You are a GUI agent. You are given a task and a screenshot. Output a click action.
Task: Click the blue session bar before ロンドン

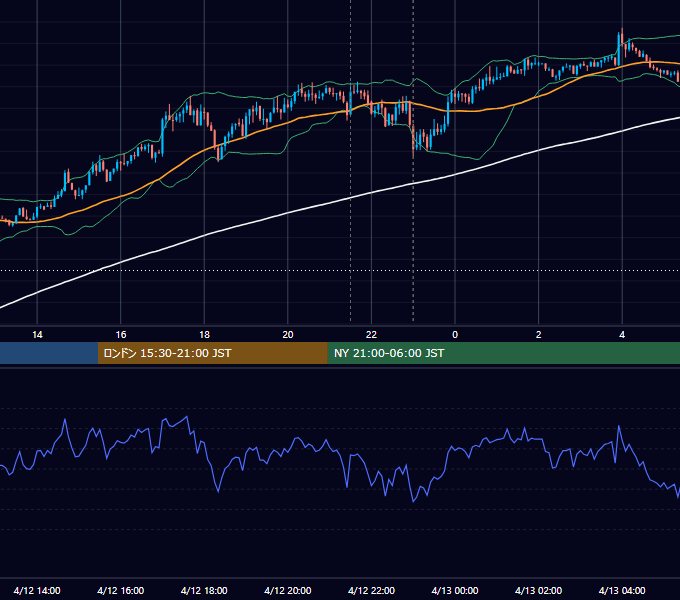click(49, 353)
